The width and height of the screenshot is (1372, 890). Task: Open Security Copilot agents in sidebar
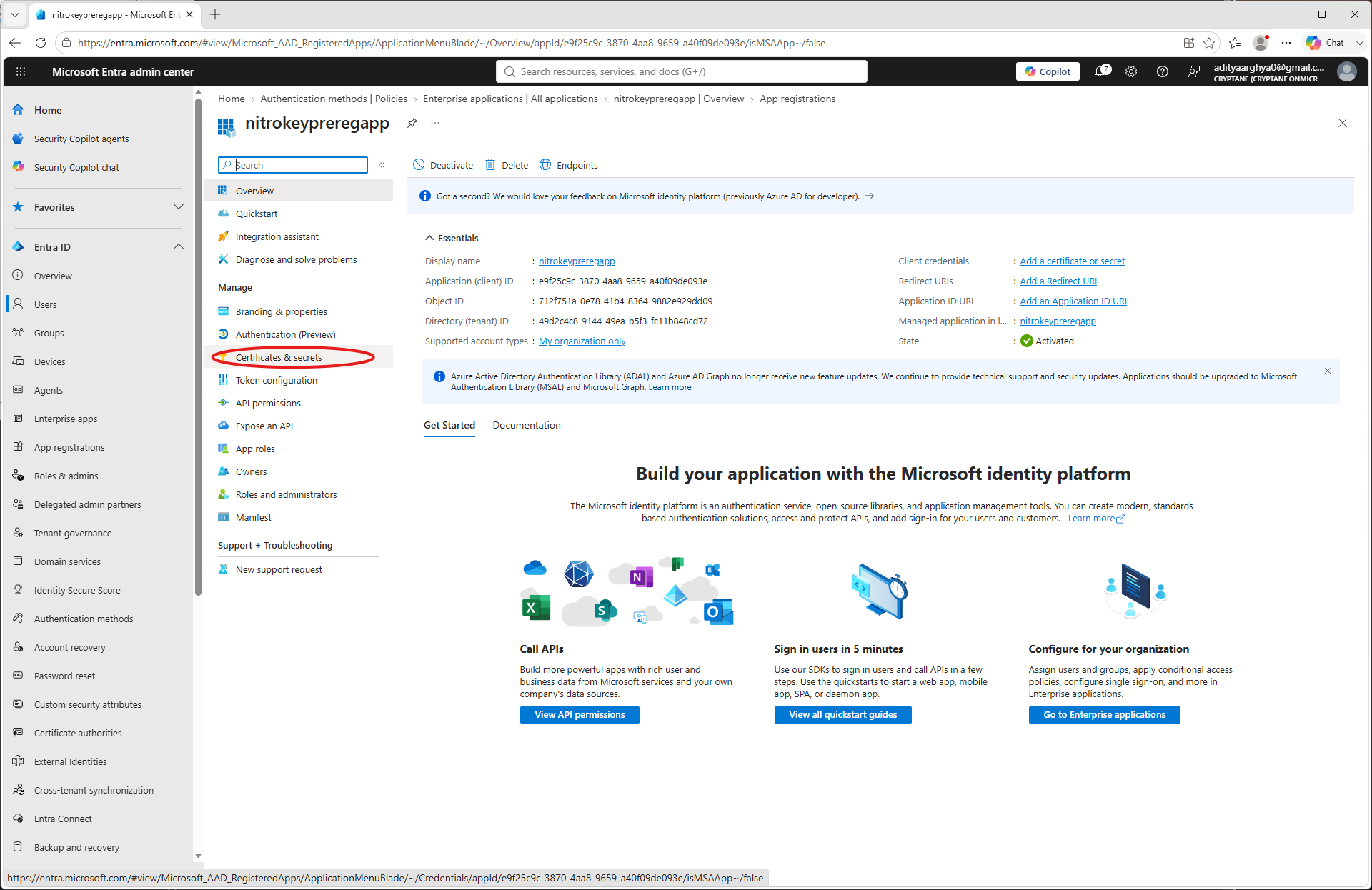coord(97,139)
